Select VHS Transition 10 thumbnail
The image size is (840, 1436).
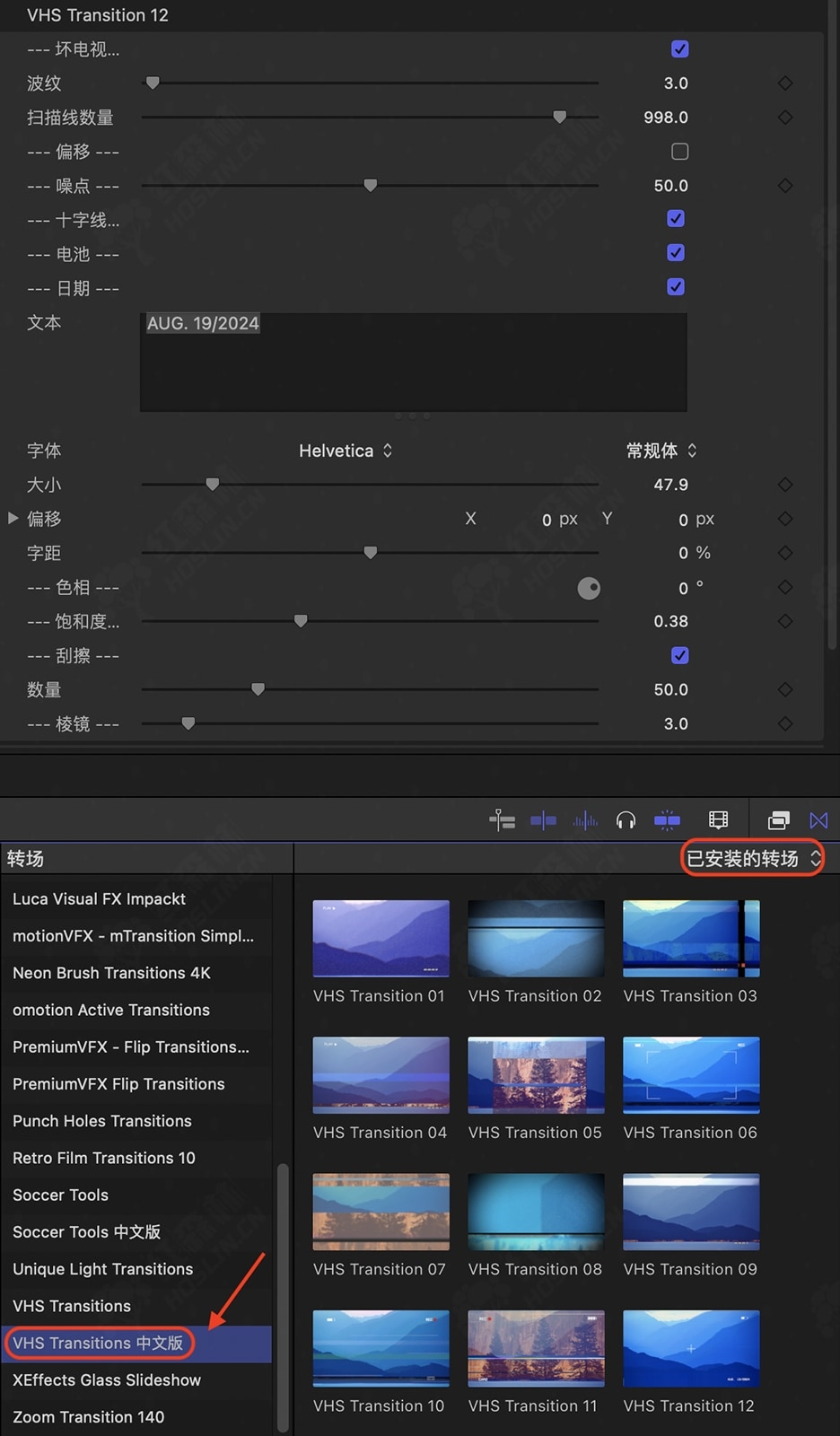pos(381,1348)
